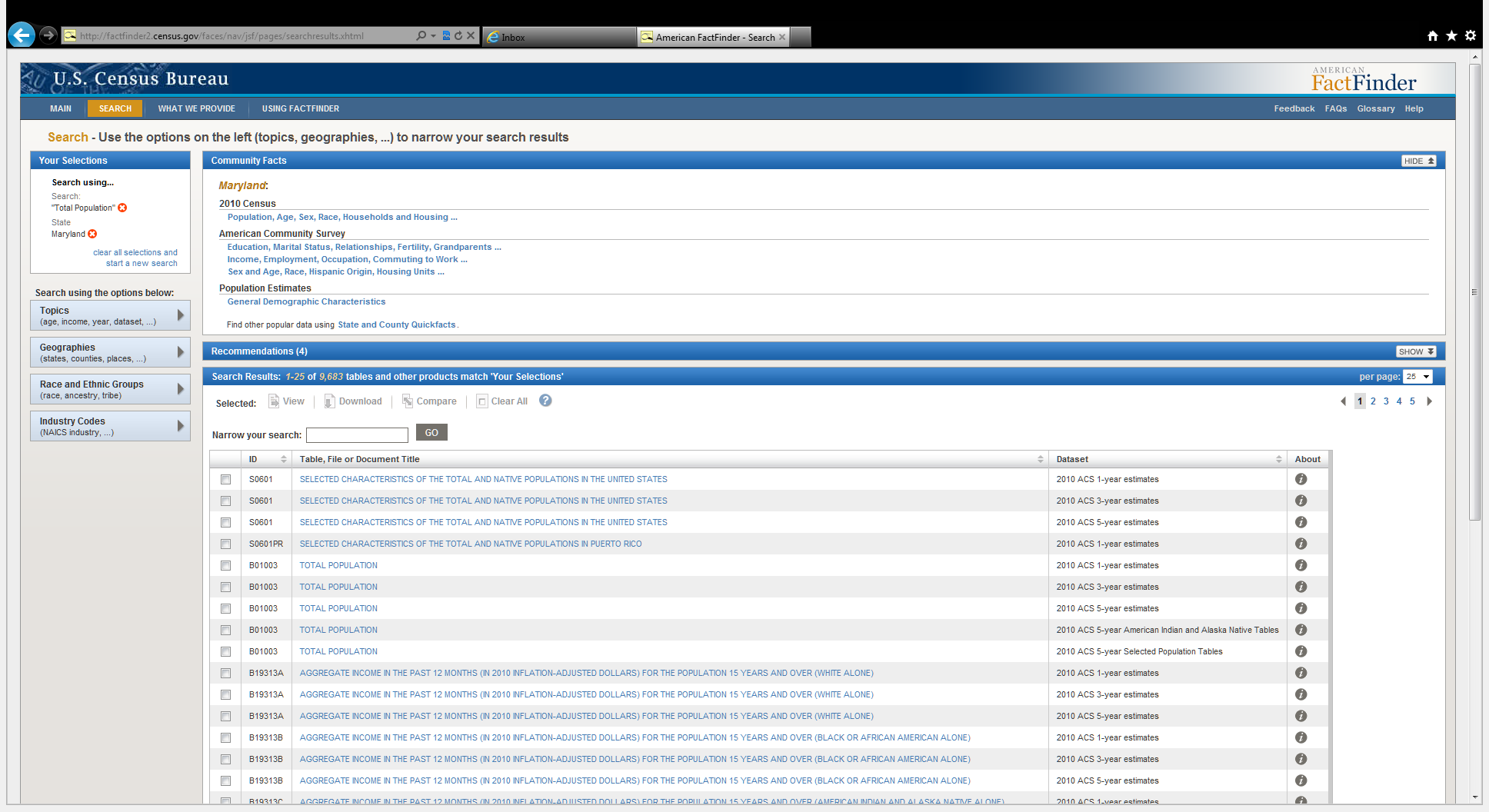Image resolution: width=1489 pixels, height=812 pixels.
Task: Open the browser Home icon
Action: click(x=1432, y=35)
